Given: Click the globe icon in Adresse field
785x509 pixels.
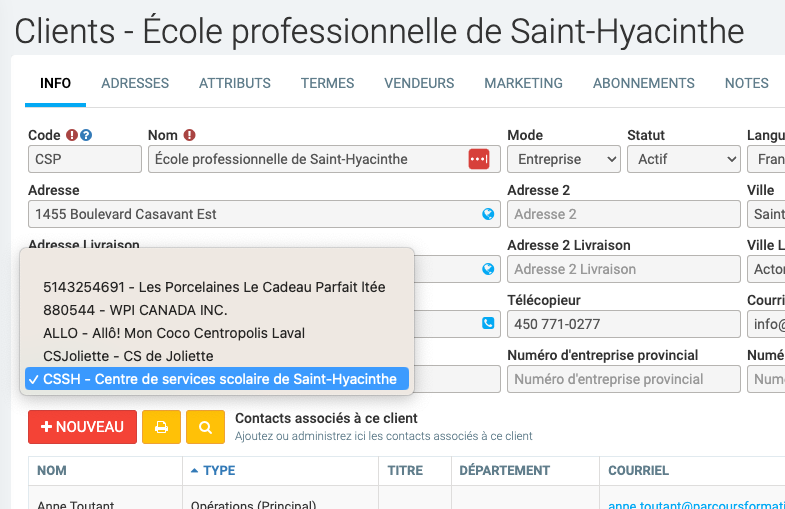Looking at the screenshot, I should [x=488, y=214].
